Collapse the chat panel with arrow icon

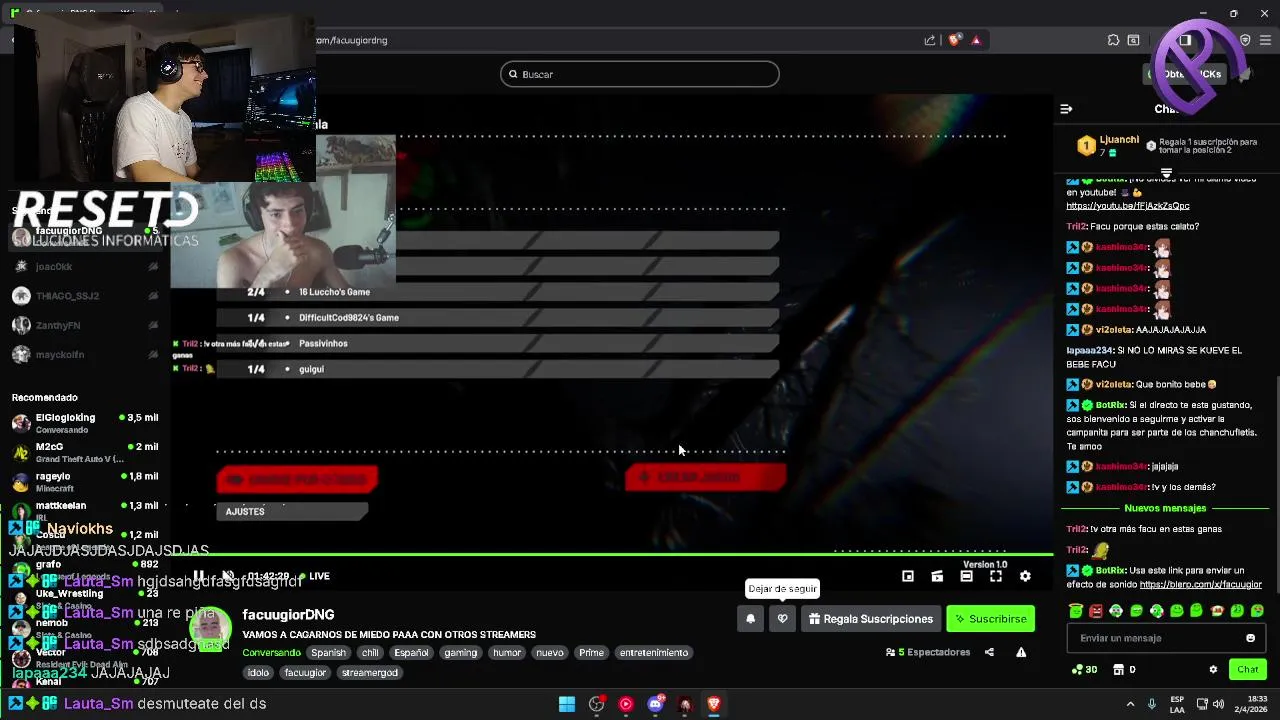(1066, 109)
